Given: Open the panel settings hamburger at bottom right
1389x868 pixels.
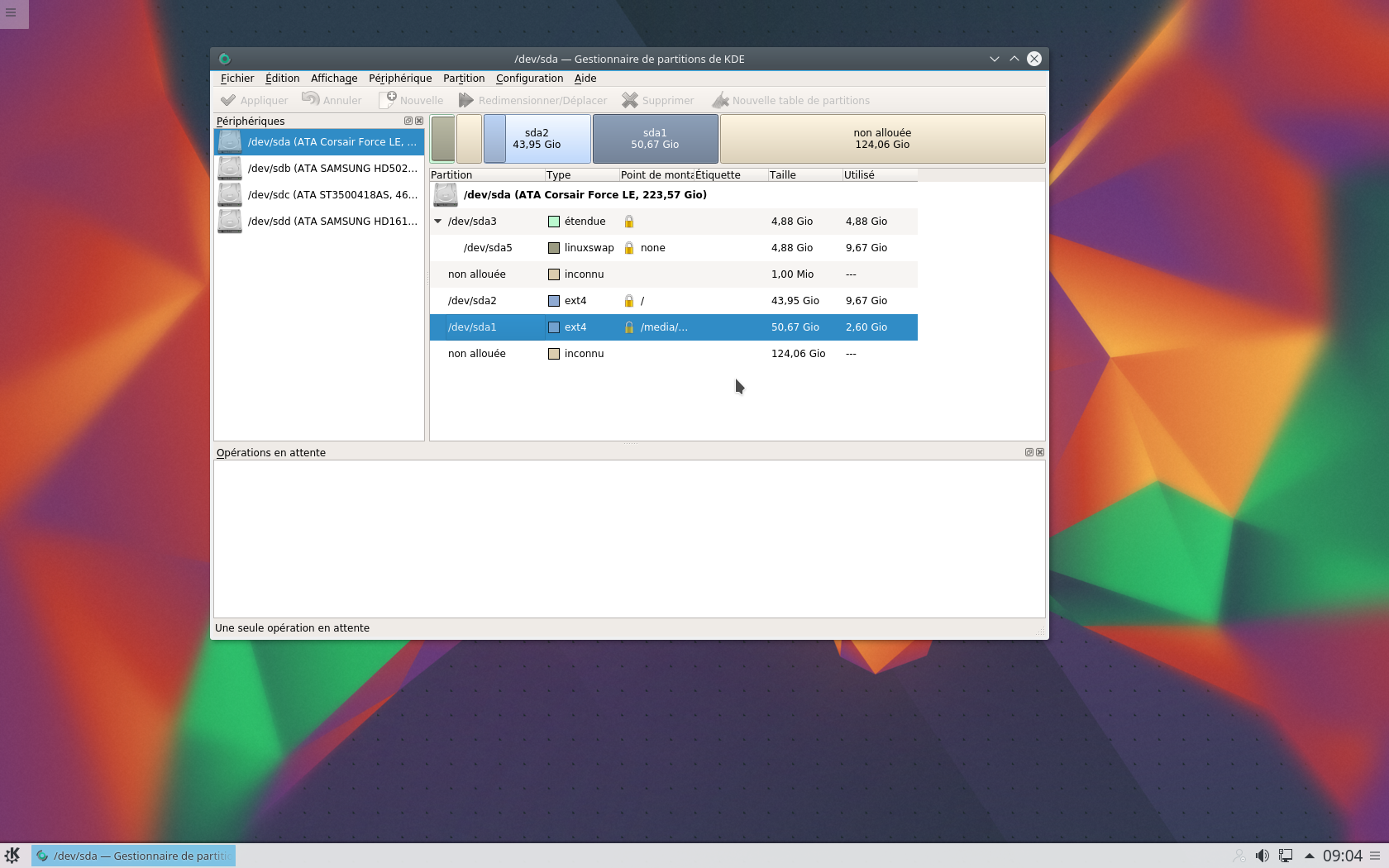Looking at the screenshot, I should [x=1375, y=856].
